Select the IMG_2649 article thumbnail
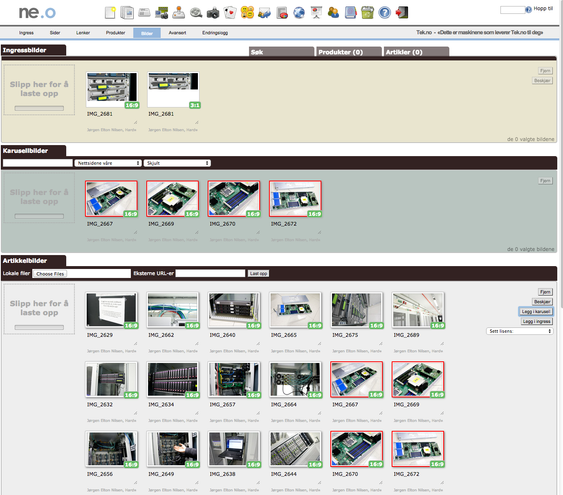The image size is (563, 495). (x=173, y=449)
